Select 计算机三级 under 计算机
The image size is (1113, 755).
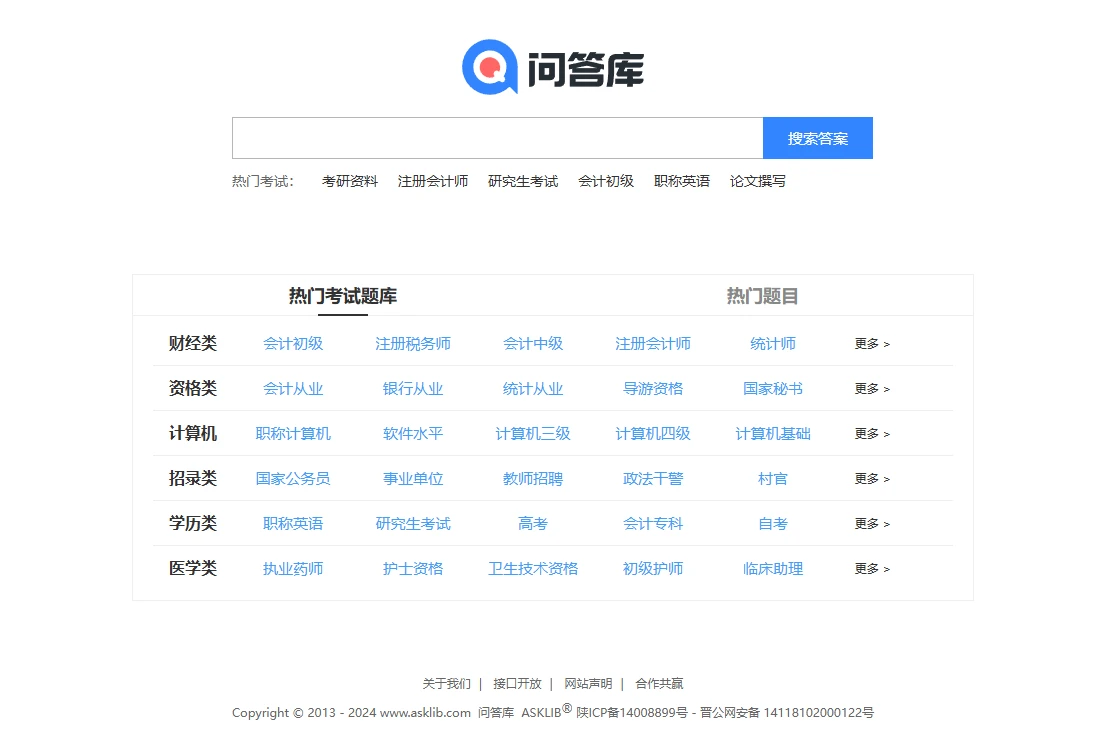coord(533,433)
